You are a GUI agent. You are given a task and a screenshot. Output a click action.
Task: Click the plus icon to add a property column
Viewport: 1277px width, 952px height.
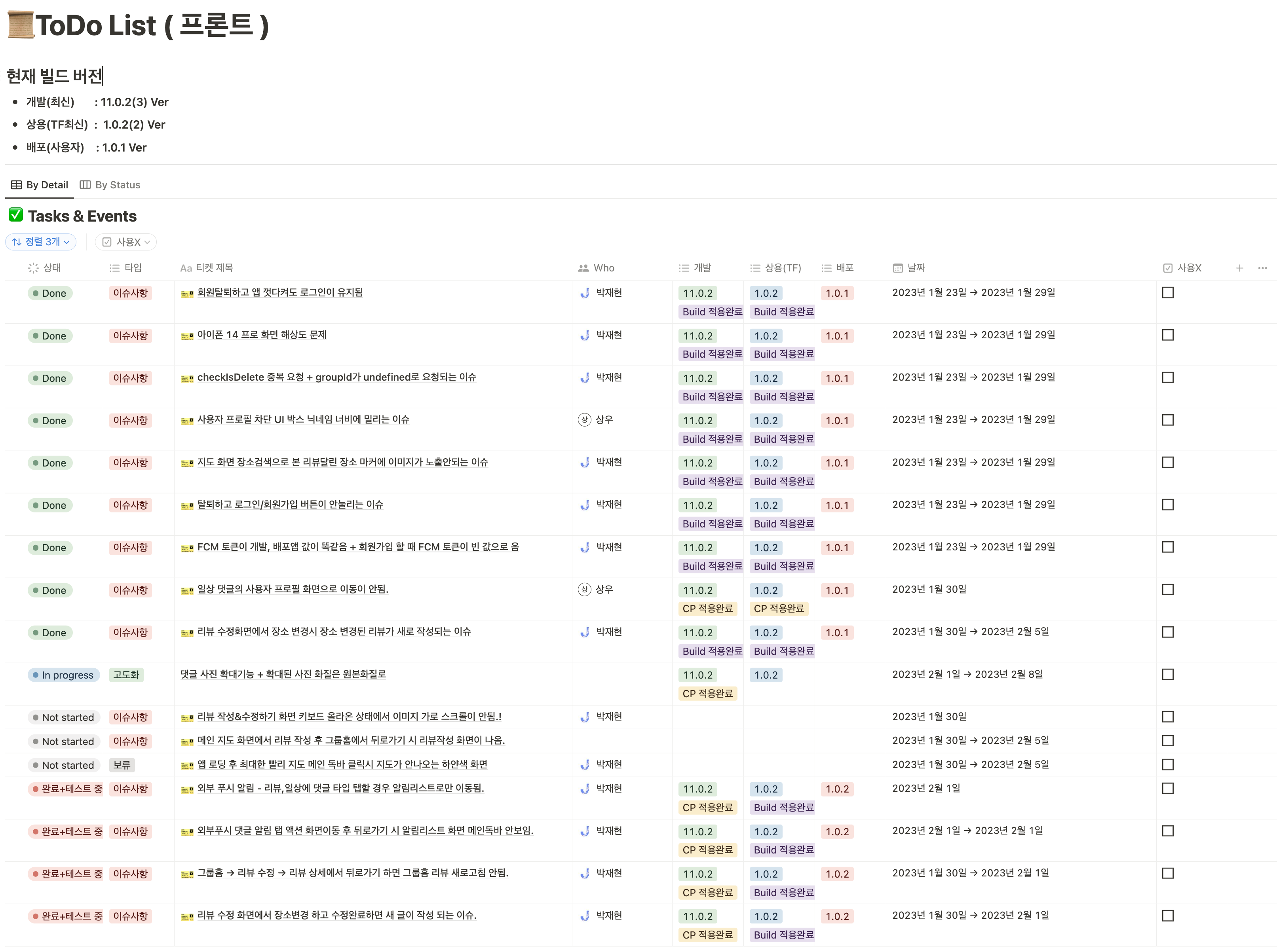pyautogui.click(x=1239, y=268)
